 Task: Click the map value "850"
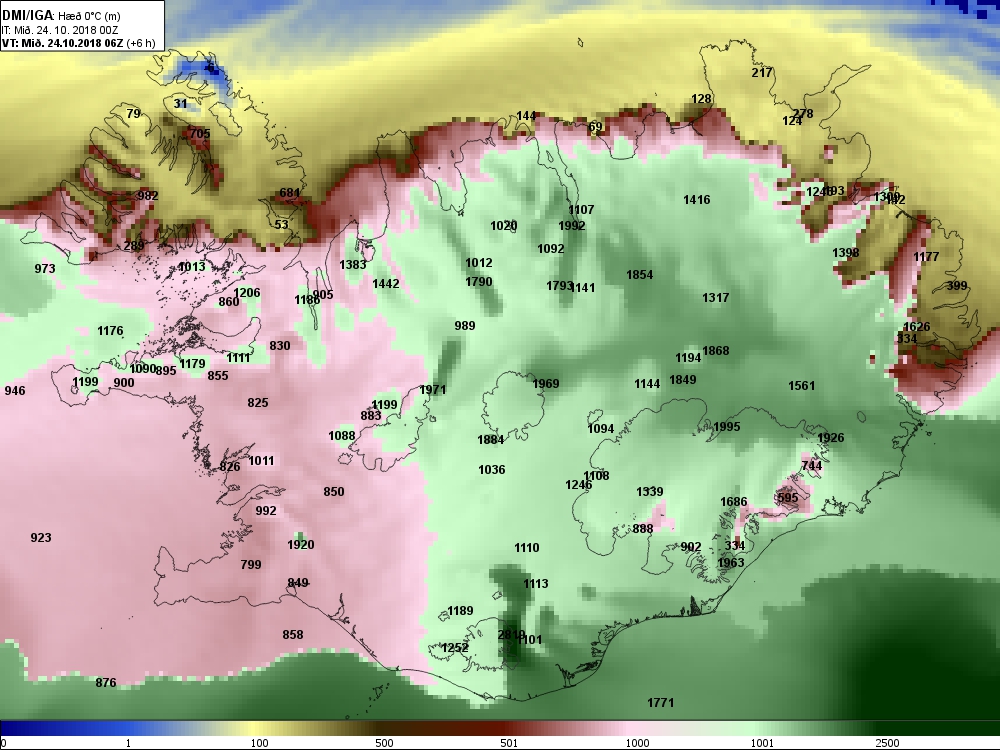(x=334, y=492)
